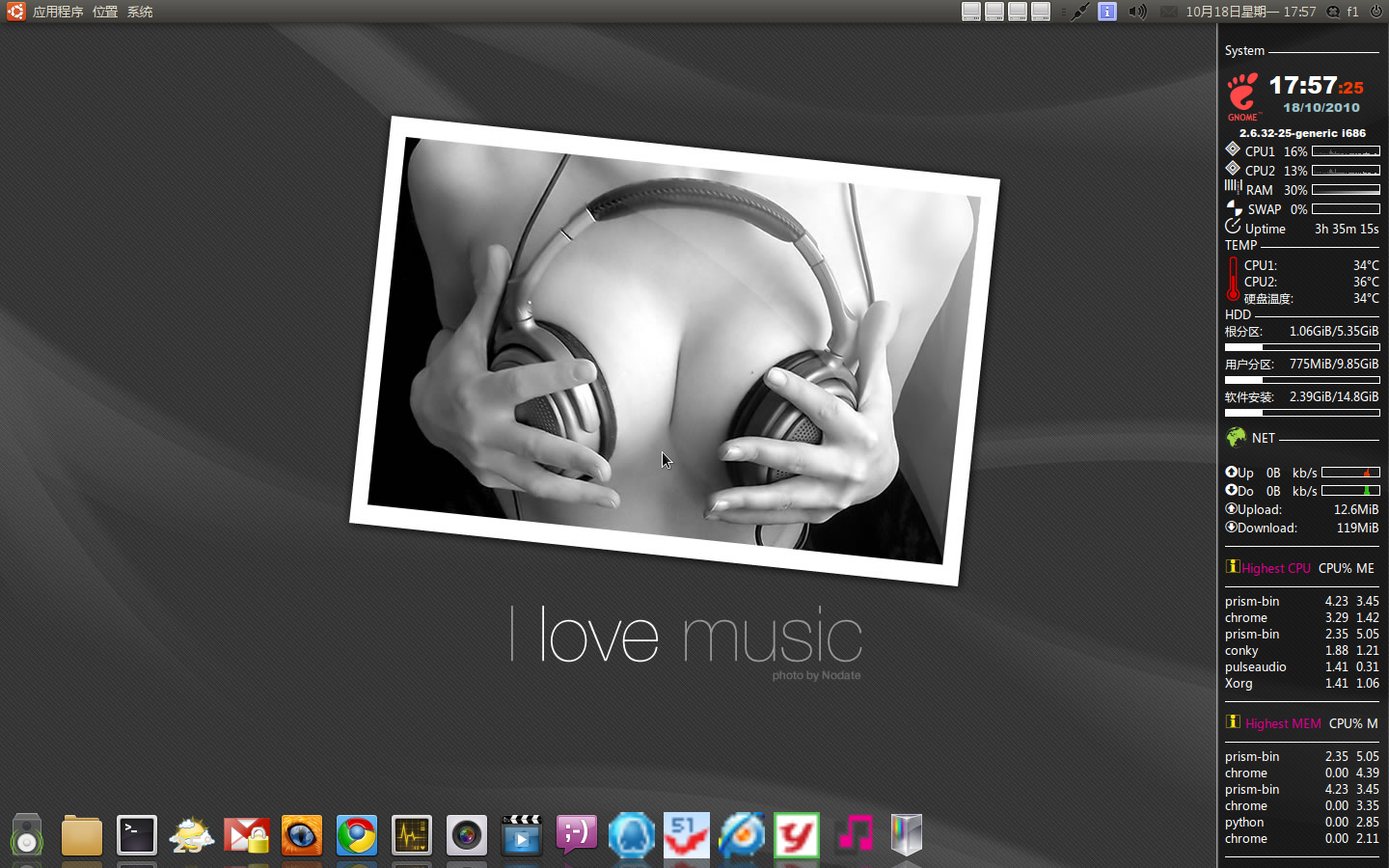The height and width of the screenshot is (868, 1389).
Task: Click the 用户分区 775MiB/9.85GiB value
Action: (x=1334, y=364)
